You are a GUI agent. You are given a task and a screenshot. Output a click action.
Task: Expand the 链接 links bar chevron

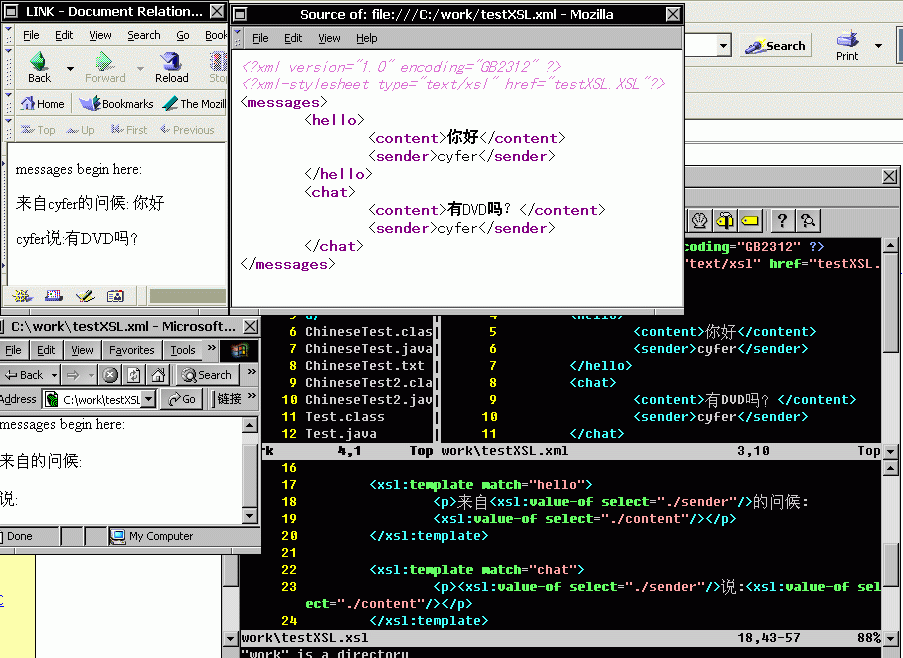click(x=251, y=396)
